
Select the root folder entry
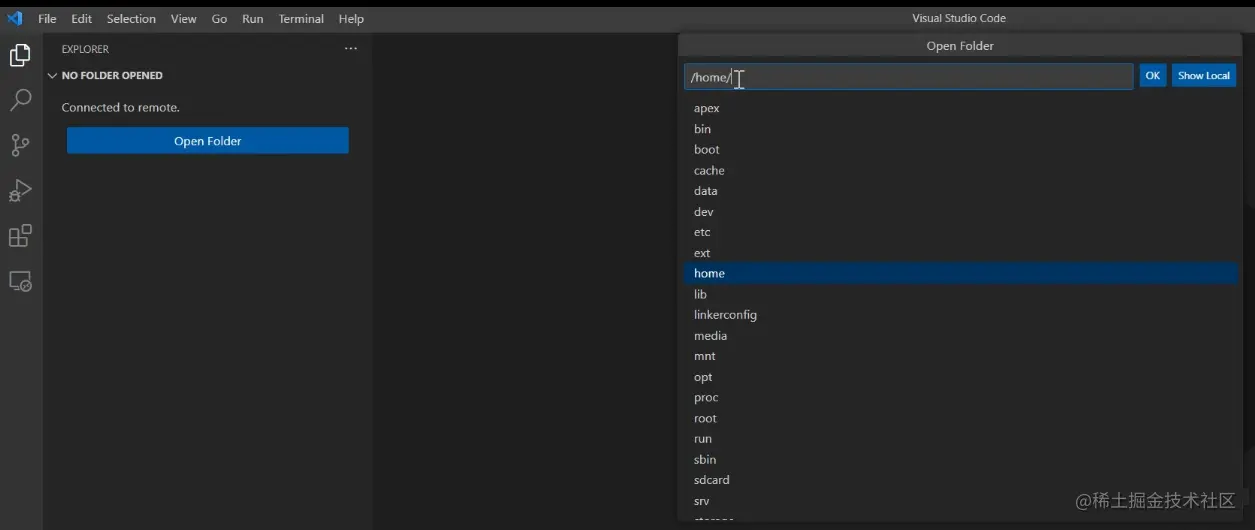960,418
